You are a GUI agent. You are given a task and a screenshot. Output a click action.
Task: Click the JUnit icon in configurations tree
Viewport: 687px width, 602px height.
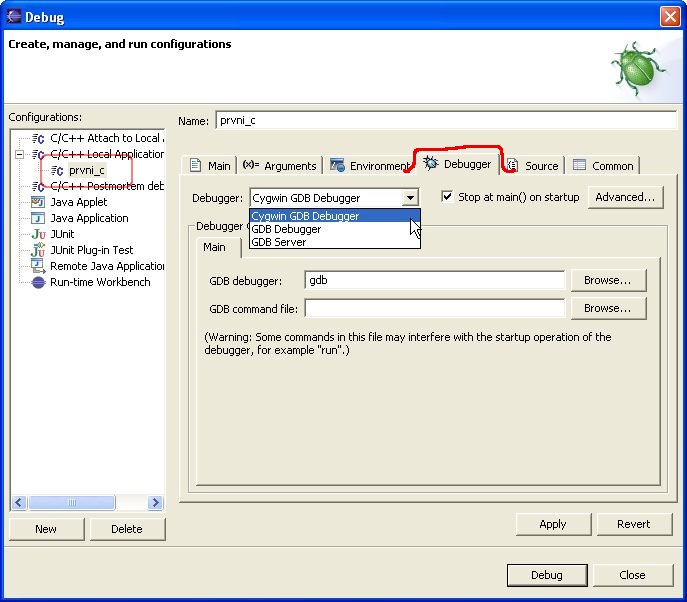click(38, 234)
